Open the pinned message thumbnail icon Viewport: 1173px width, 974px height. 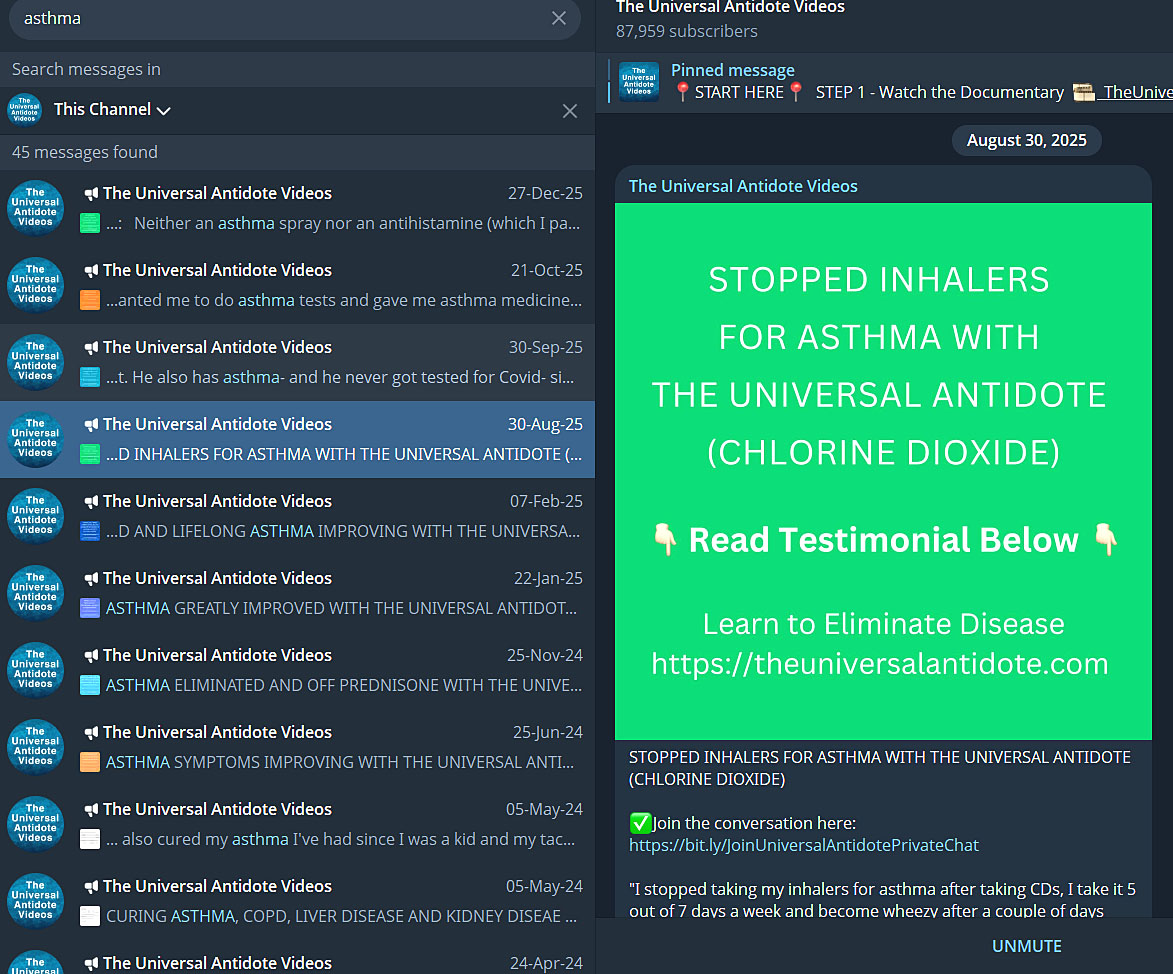coord(639,82)
